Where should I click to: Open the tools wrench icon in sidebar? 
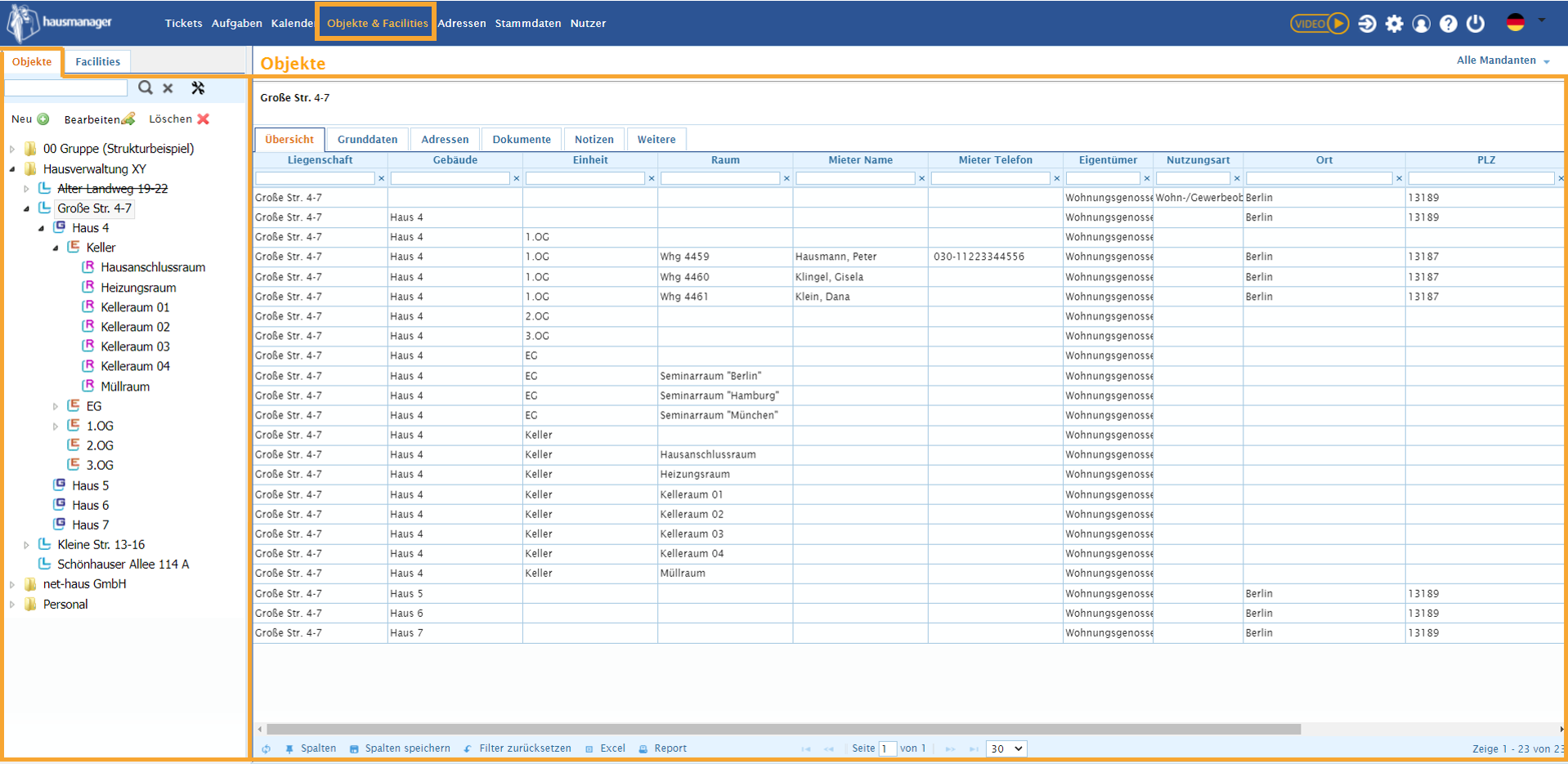tap(198, 87)
